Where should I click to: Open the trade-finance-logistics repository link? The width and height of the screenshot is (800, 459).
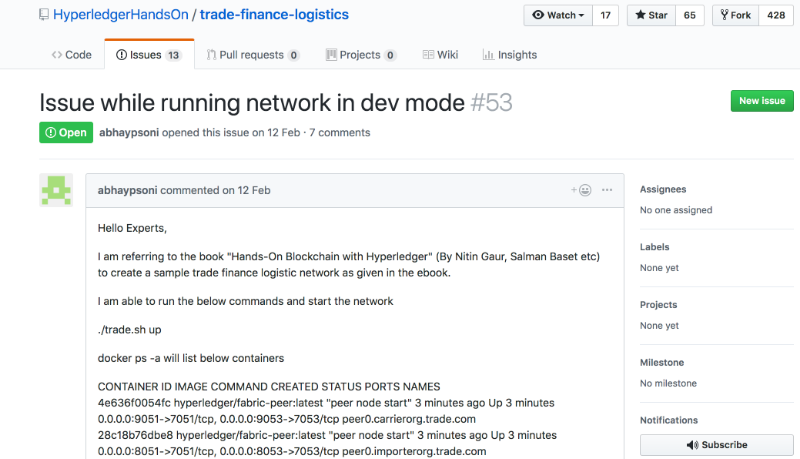click(274, 15)
